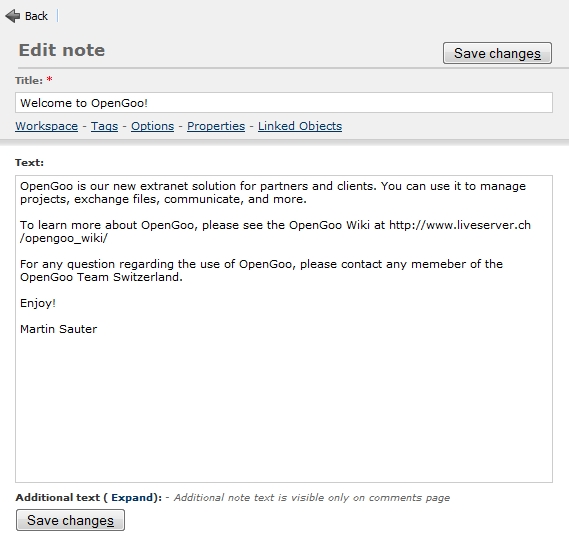The height and width of the screenshot is (542, 569).
Task: Focus the Title input field
Action: pos(284,103)
